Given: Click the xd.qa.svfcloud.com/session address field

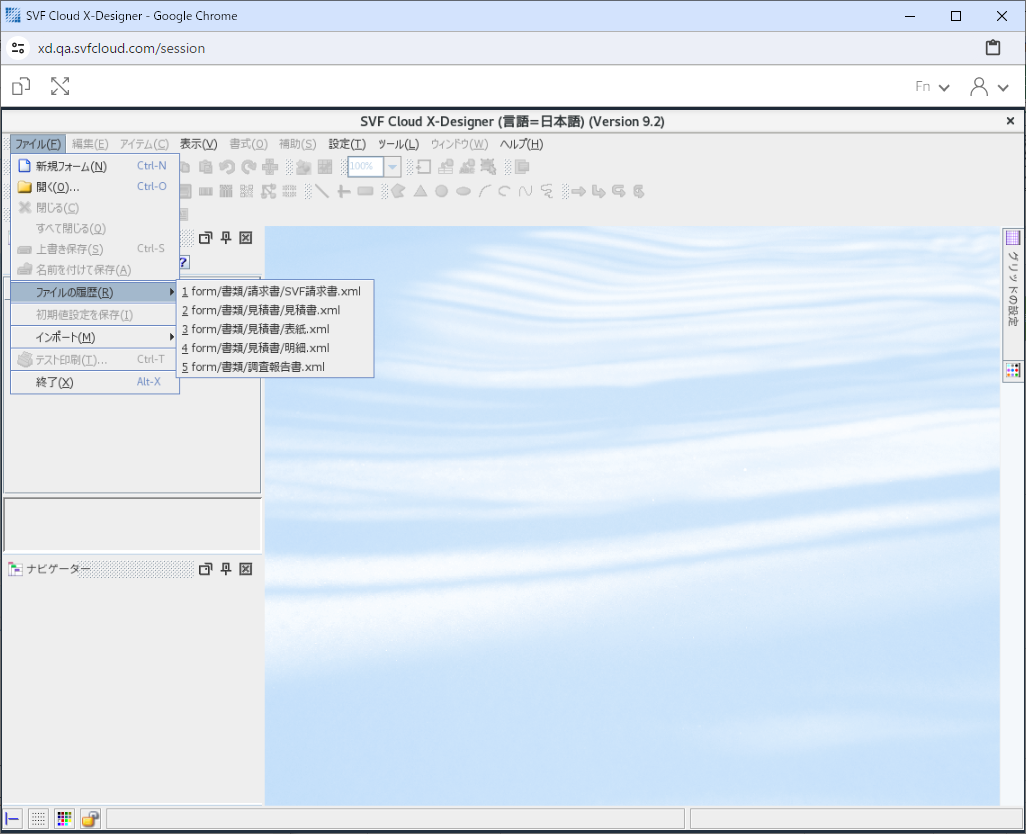Looking at the screenshot, I should 122,48.
